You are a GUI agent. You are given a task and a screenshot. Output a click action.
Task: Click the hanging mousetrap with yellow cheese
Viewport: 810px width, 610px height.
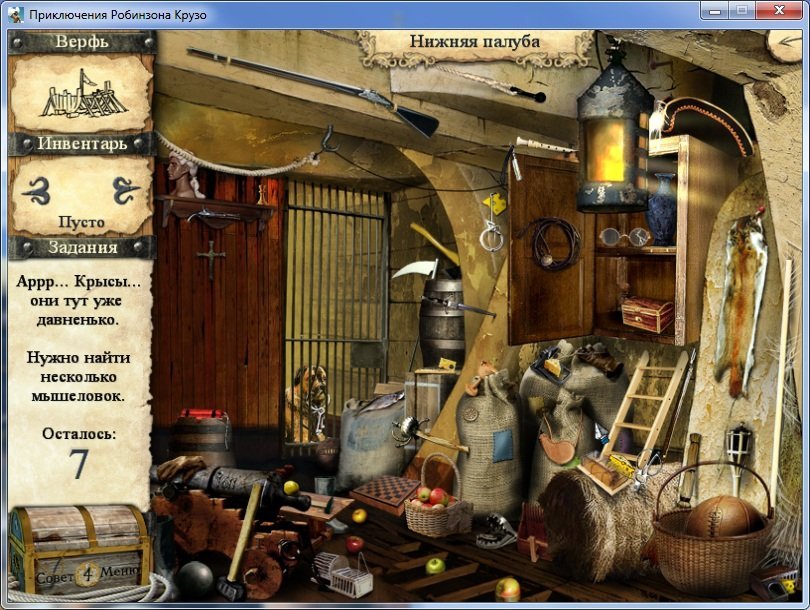point(494,204)
